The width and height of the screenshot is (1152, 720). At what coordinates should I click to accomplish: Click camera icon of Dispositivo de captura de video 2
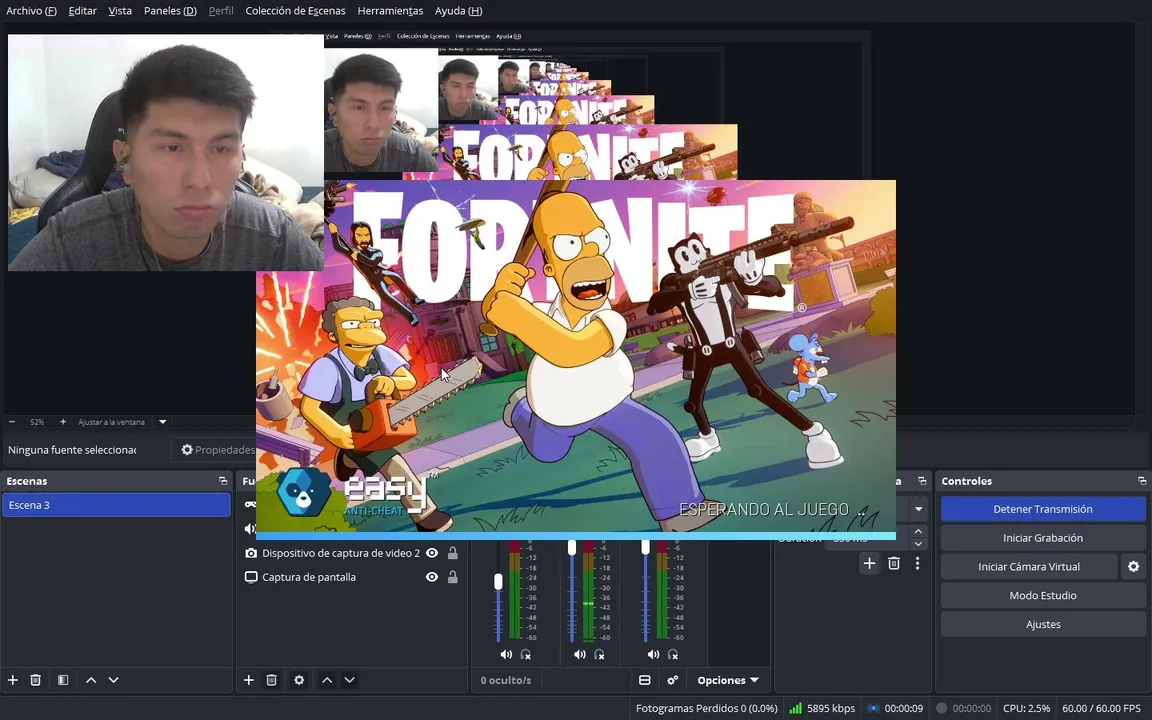pyautogui.click(x=251, y=553)
